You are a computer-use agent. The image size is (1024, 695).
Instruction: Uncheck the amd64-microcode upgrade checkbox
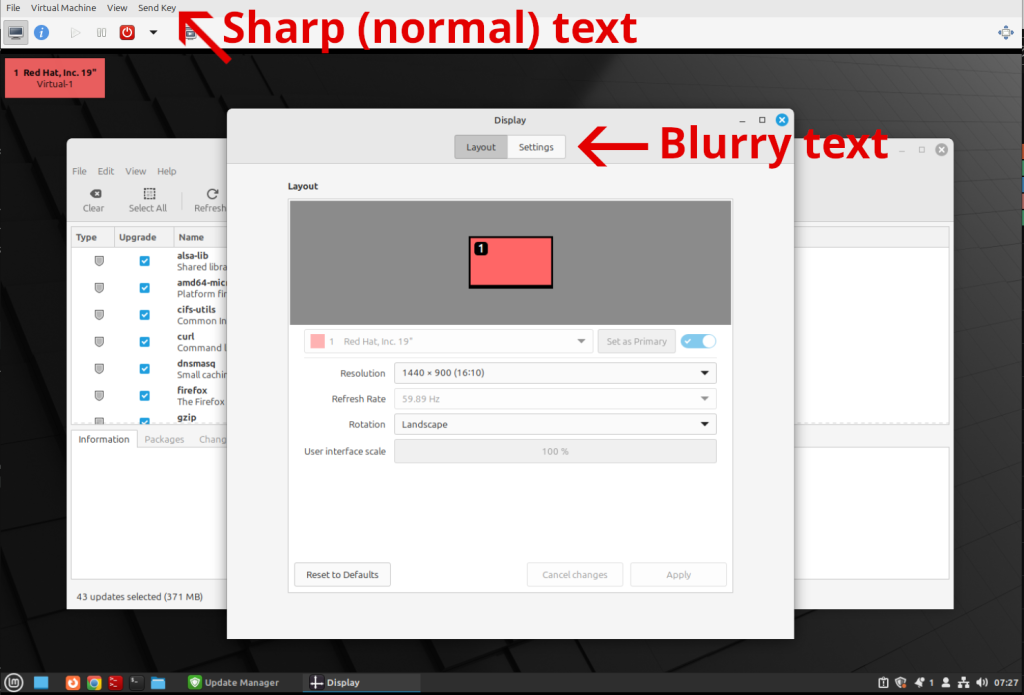coord(144,288)
